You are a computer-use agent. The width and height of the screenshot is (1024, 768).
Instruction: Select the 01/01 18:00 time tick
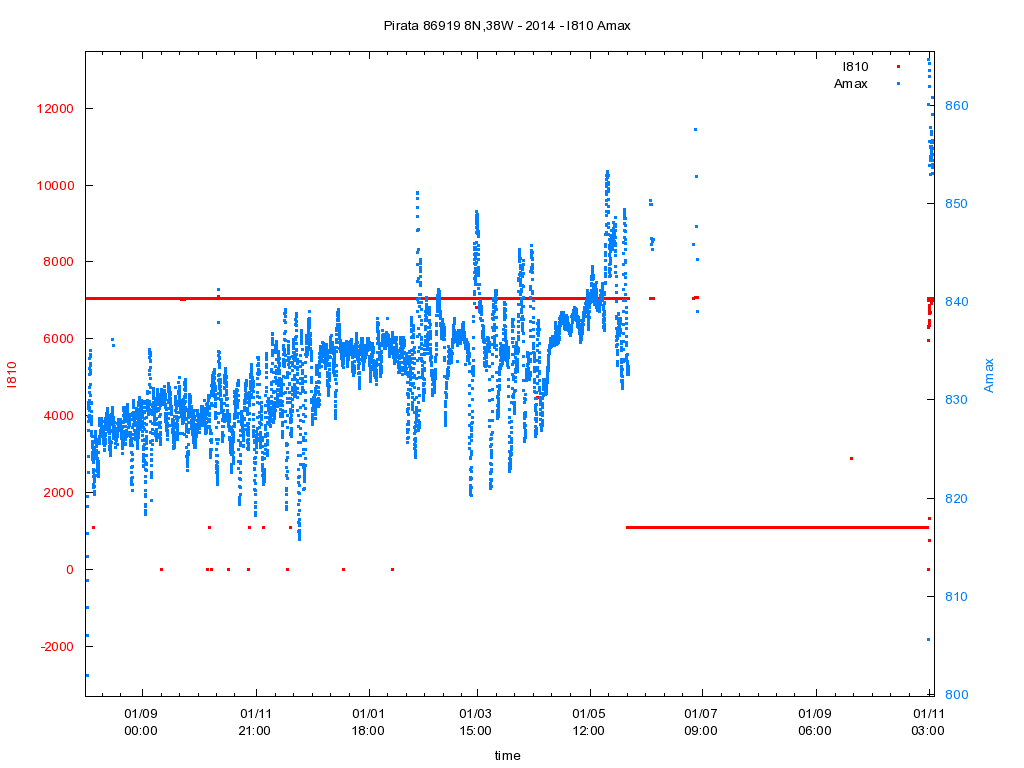tap(368, 723)
